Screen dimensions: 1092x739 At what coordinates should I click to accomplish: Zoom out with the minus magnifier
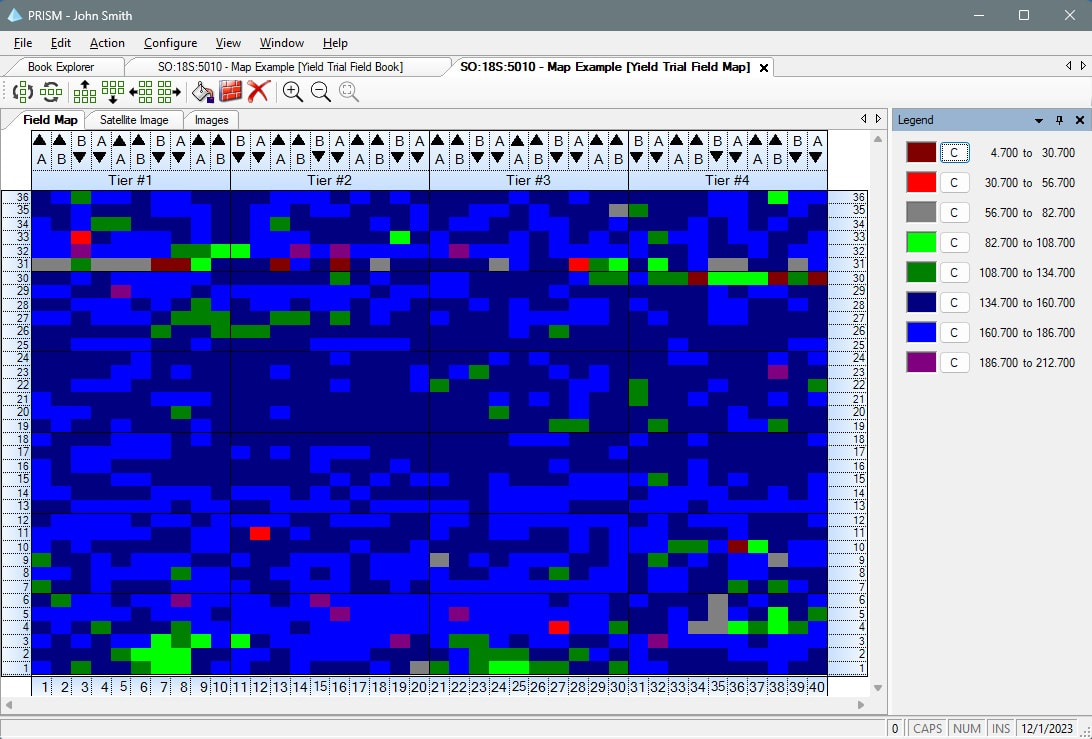coord(320,91)
